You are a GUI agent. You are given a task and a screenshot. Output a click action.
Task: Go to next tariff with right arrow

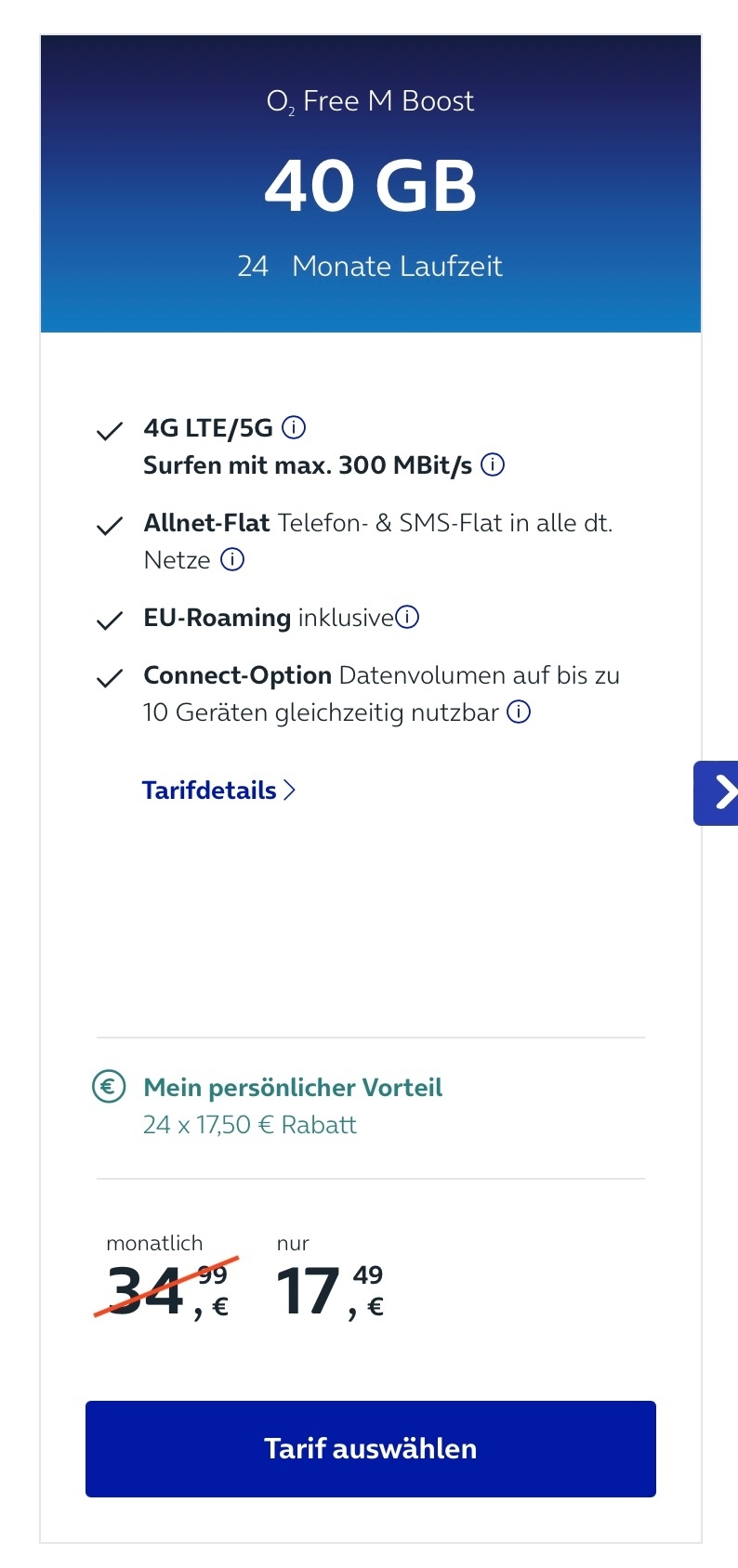click(x=716, y=793)
